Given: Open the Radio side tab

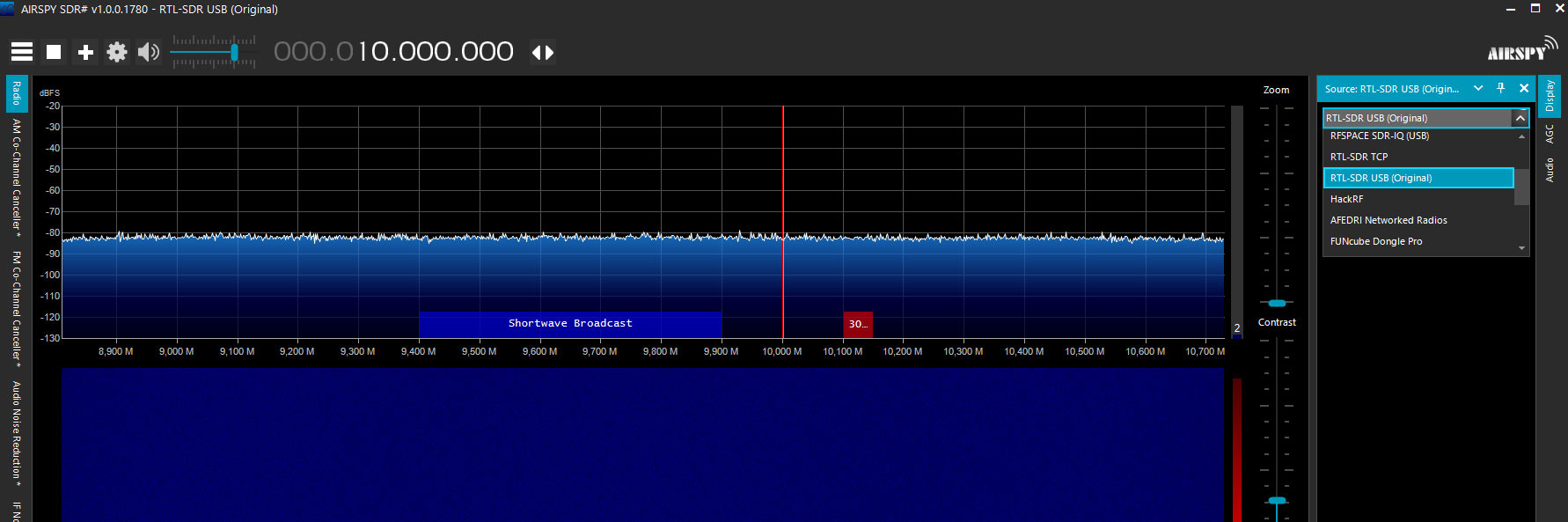Looking at the screenshot, I should coord(17,94).
